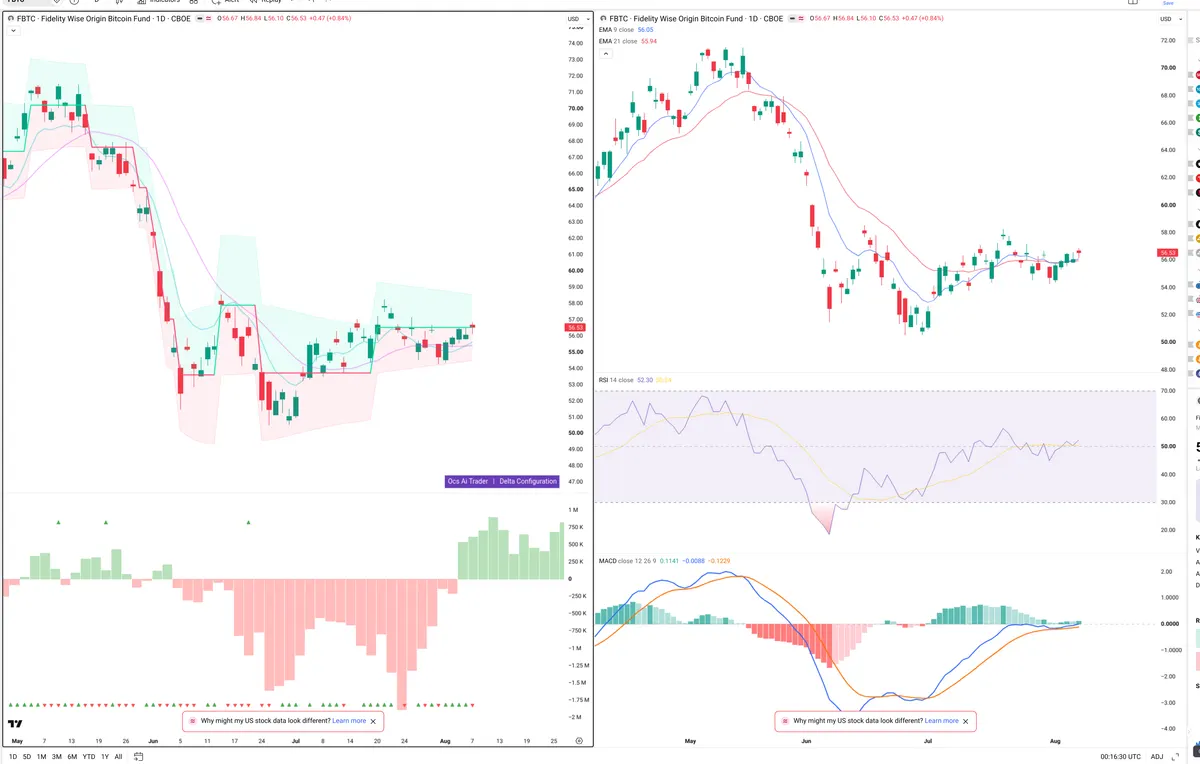Image resolution: width=1200 pixels, height=764 pixels.
Task: Select the 1M time range
Action: [41, 756]
